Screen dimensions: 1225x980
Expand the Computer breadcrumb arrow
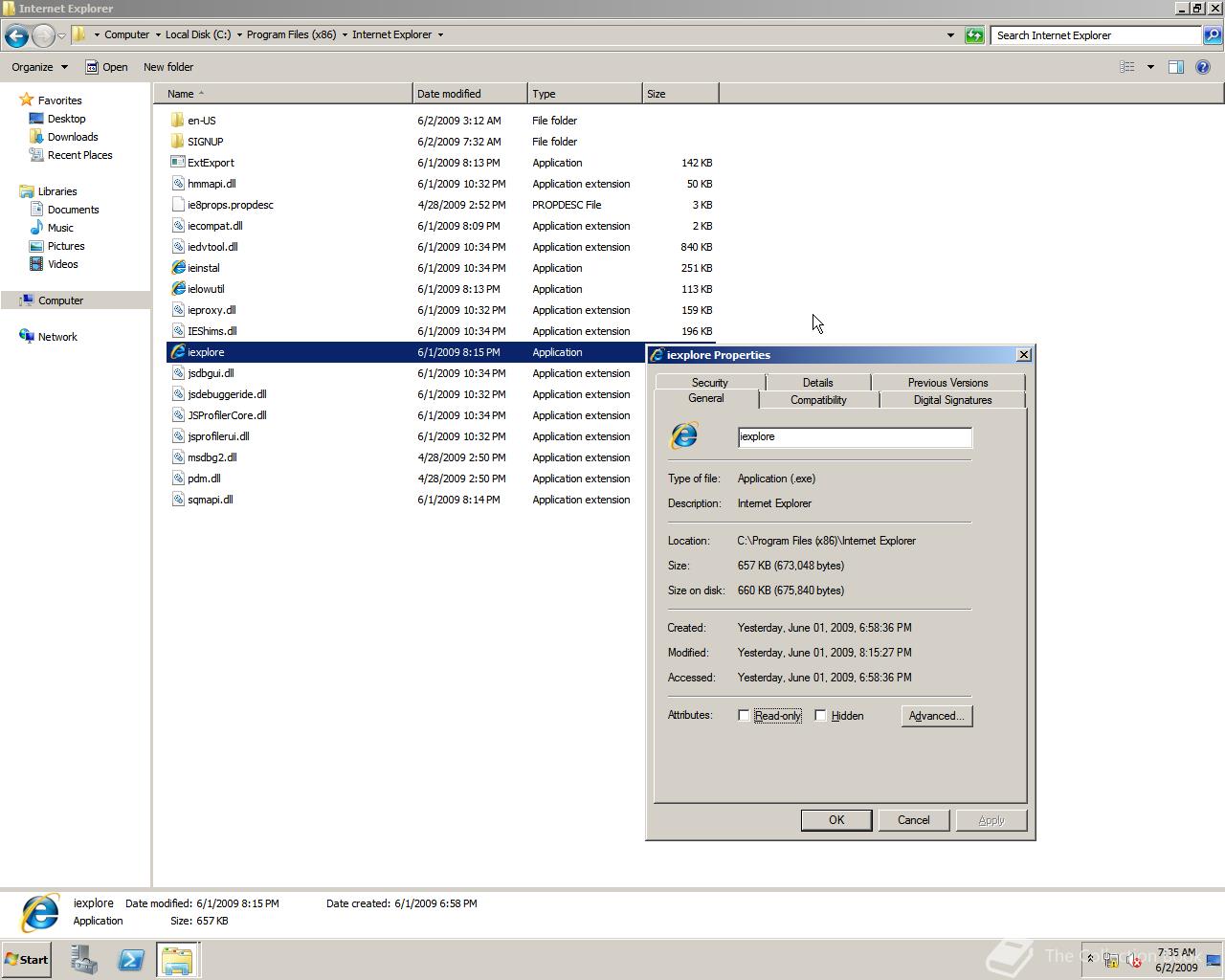[x=158, y=35]
